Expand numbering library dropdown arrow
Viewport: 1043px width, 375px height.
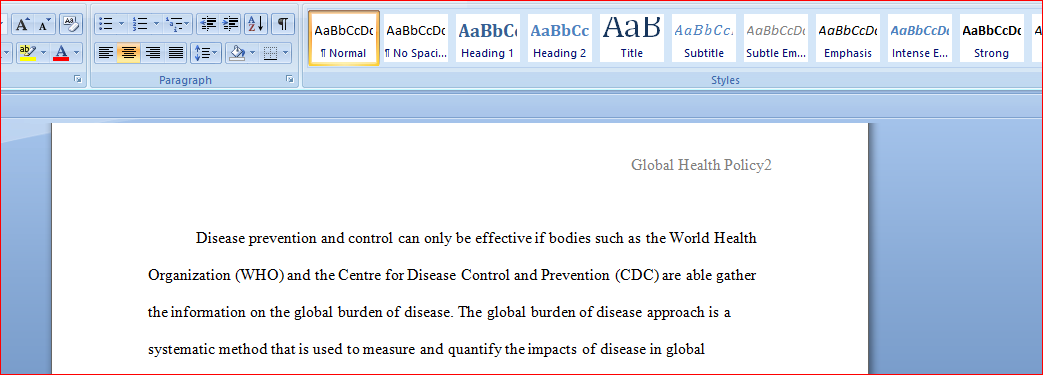coord(156,24)
